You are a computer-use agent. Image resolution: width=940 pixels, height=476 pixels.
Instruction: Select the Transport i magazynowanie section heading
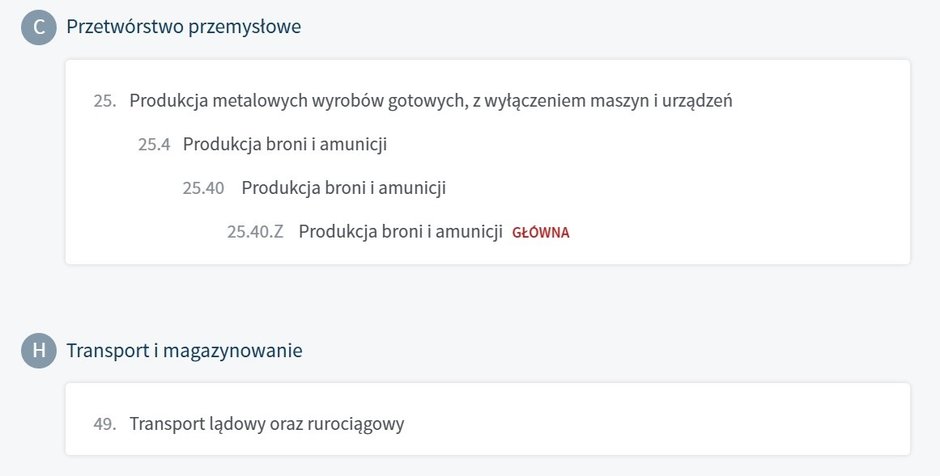184,351
